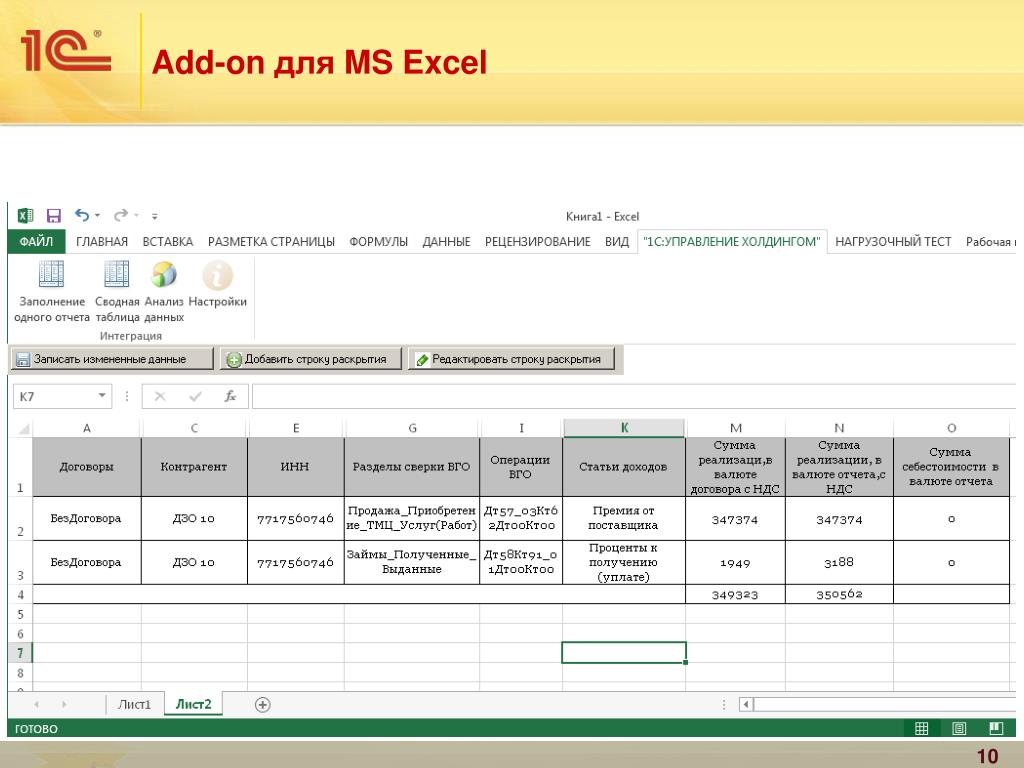Select column header O
The width and height of the screenshot is (1024, 768).
(952, 428)
